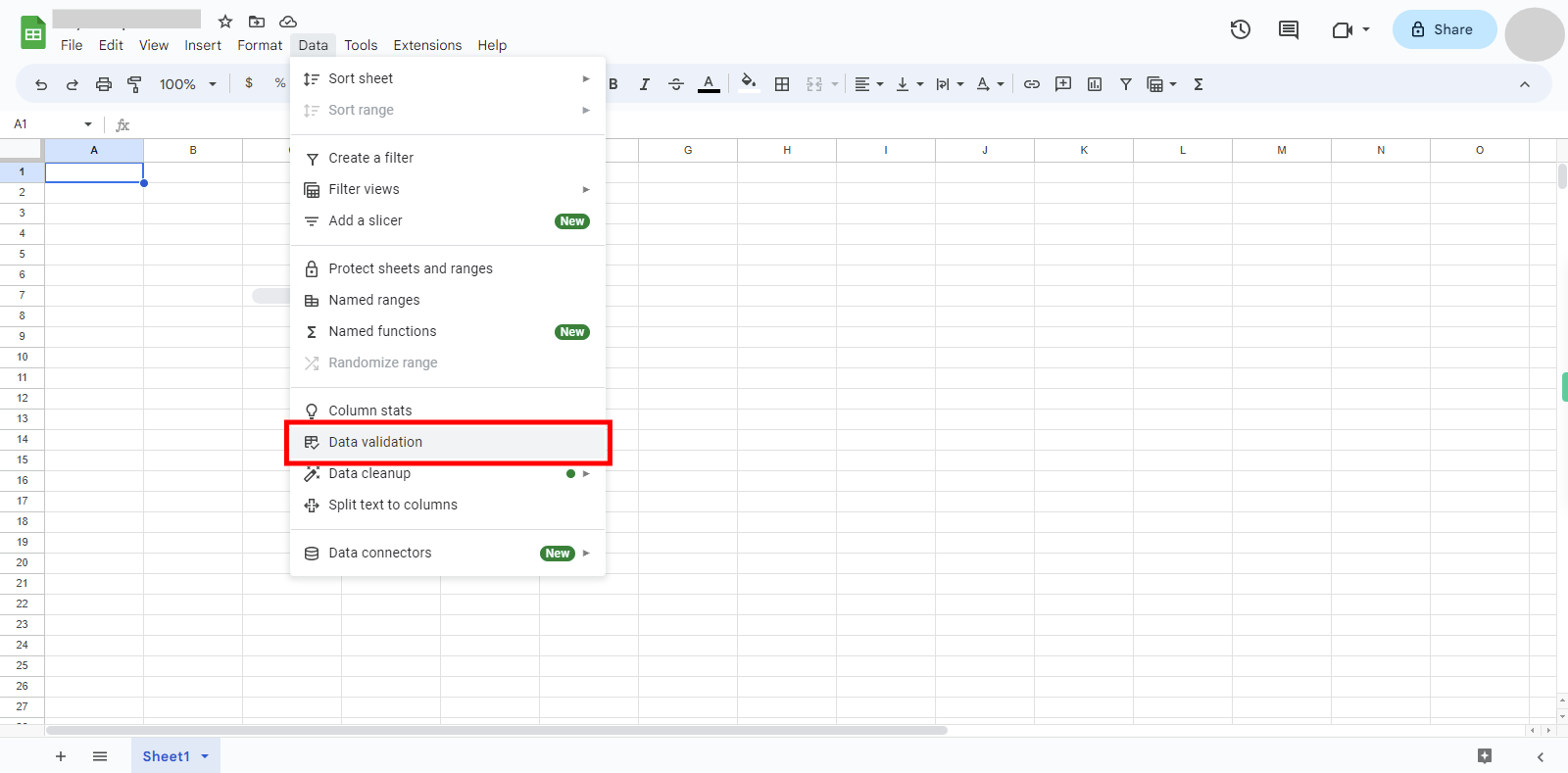Image resolution: width=1568 pixels, height=773 pixels.
Task: Open the all sheets list icon
Action: pos(100,756)
